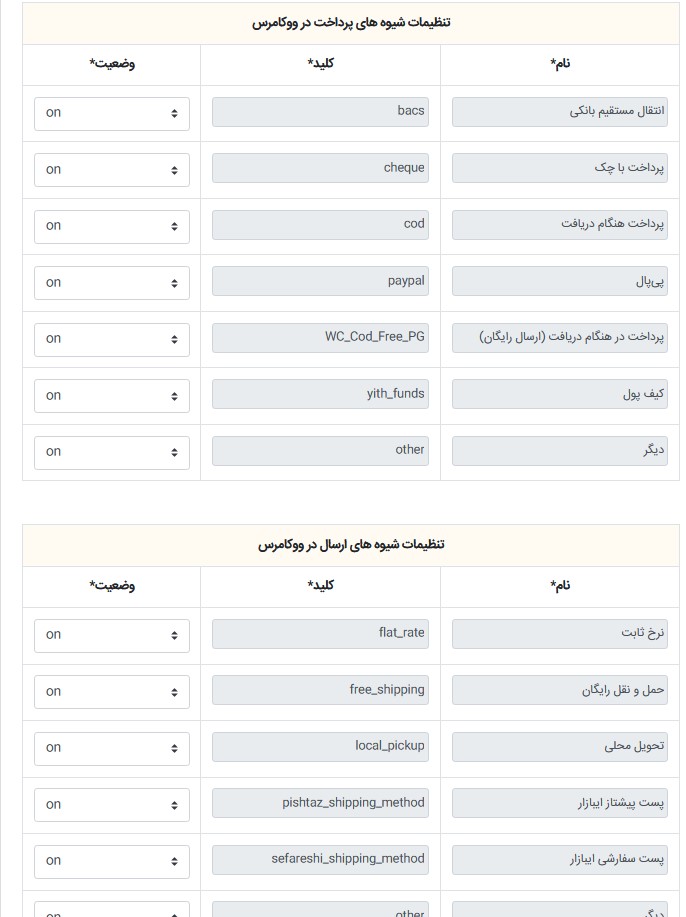Click the paypal key input field
The width and height of the screenshot is (686, 917).
[320, 282]
